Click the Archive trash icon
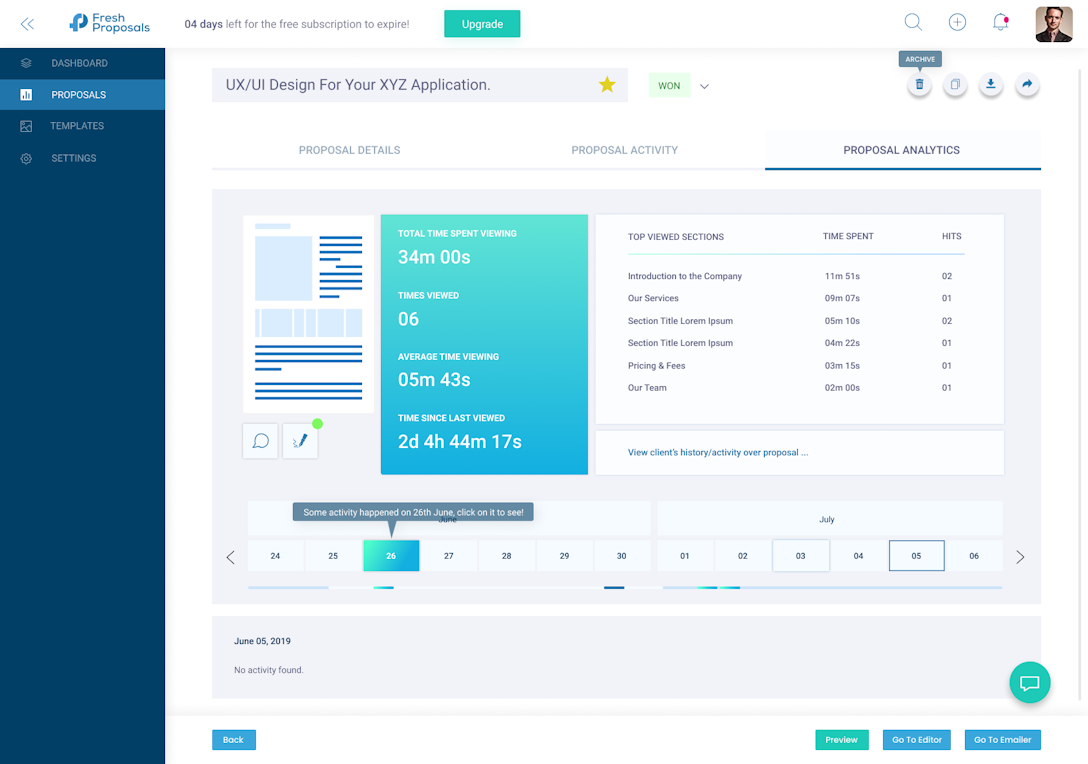Viewport: 1088px width, 764px height. coord(919,85)
